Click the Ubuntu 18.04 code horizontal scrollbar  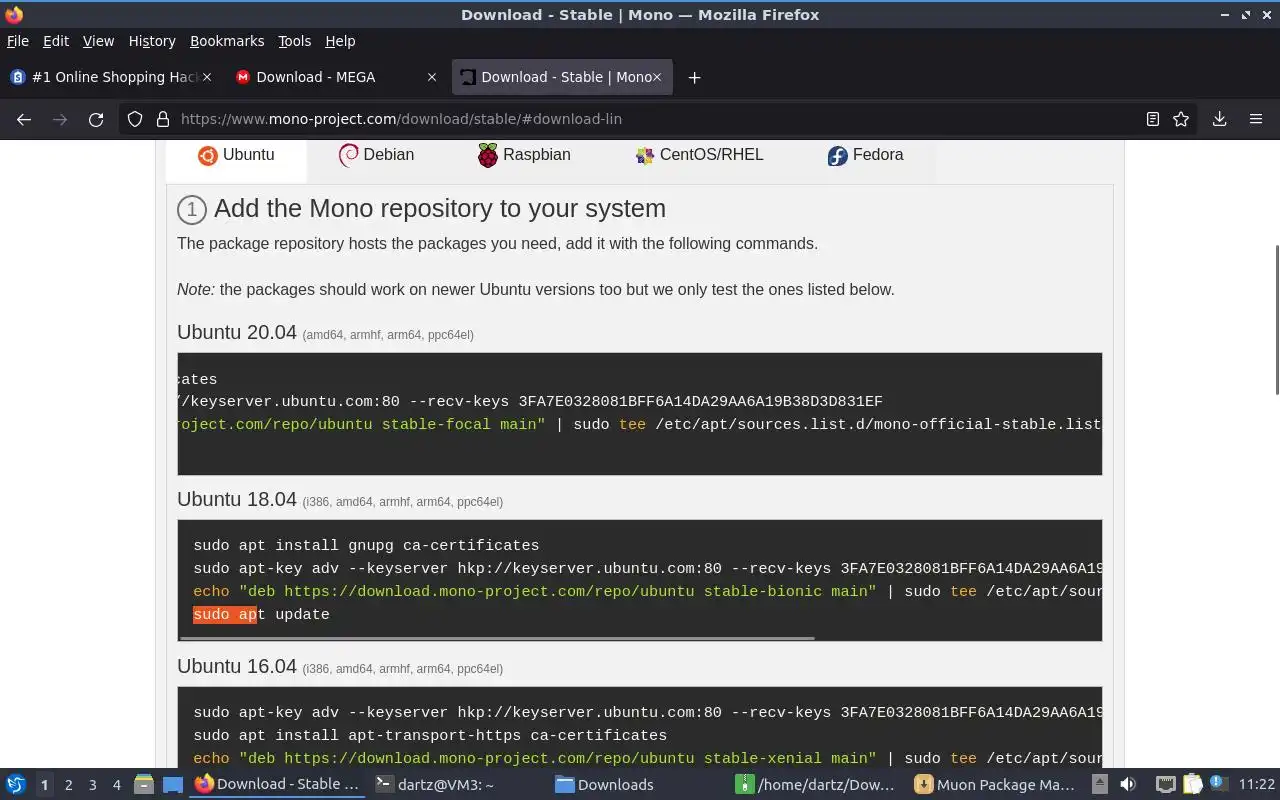(497, 637)
